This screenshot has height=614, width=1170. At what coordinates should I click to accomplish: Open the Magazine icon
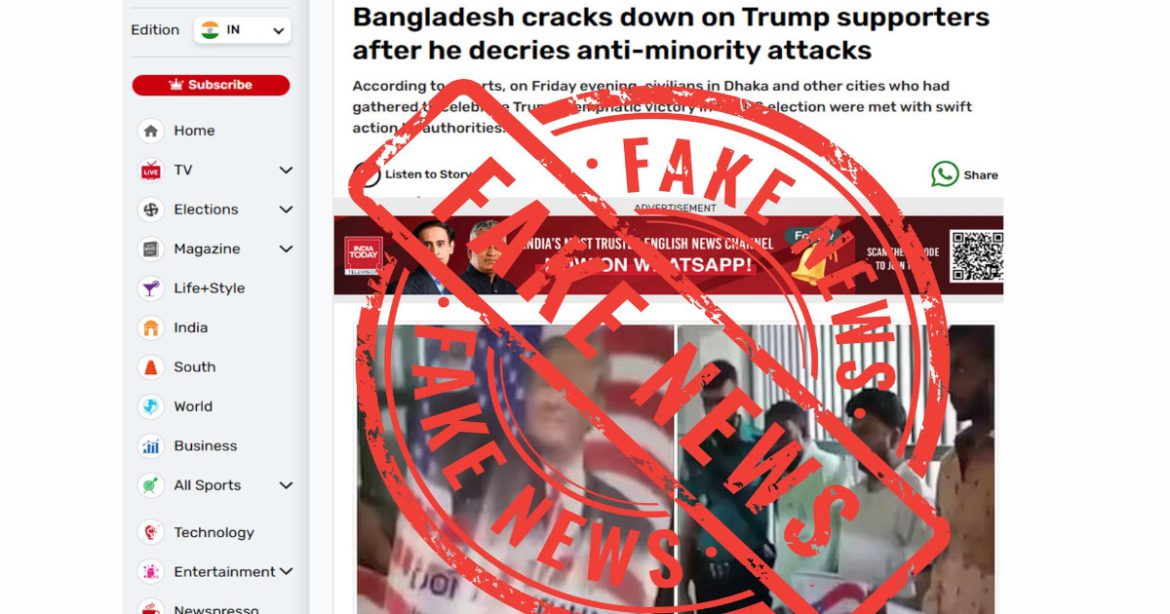(x=151, y=249)
